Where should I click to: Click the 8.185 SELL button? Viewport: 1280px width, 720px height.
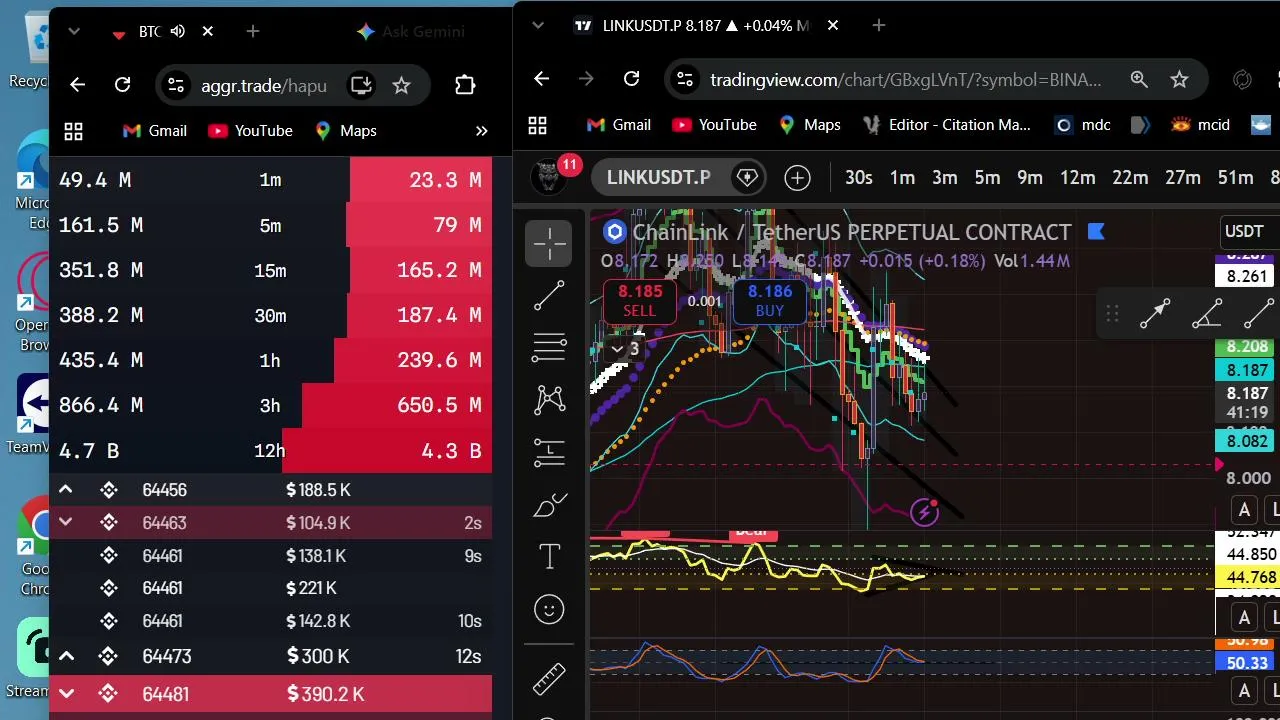640,300
